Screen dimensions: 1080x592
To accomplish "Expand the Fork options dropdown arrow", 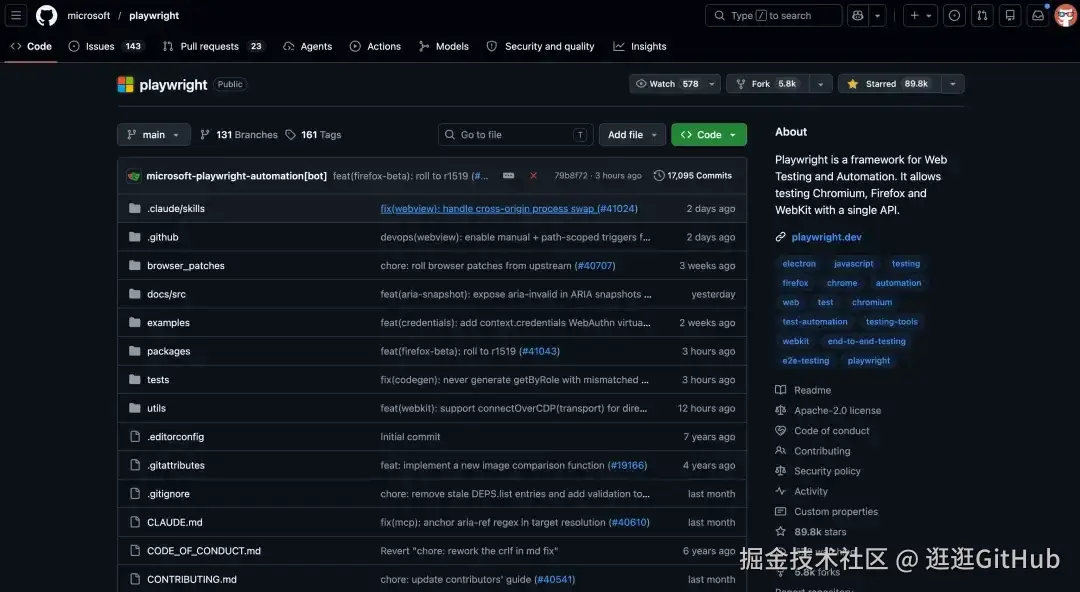I will [x=820, y=84].
